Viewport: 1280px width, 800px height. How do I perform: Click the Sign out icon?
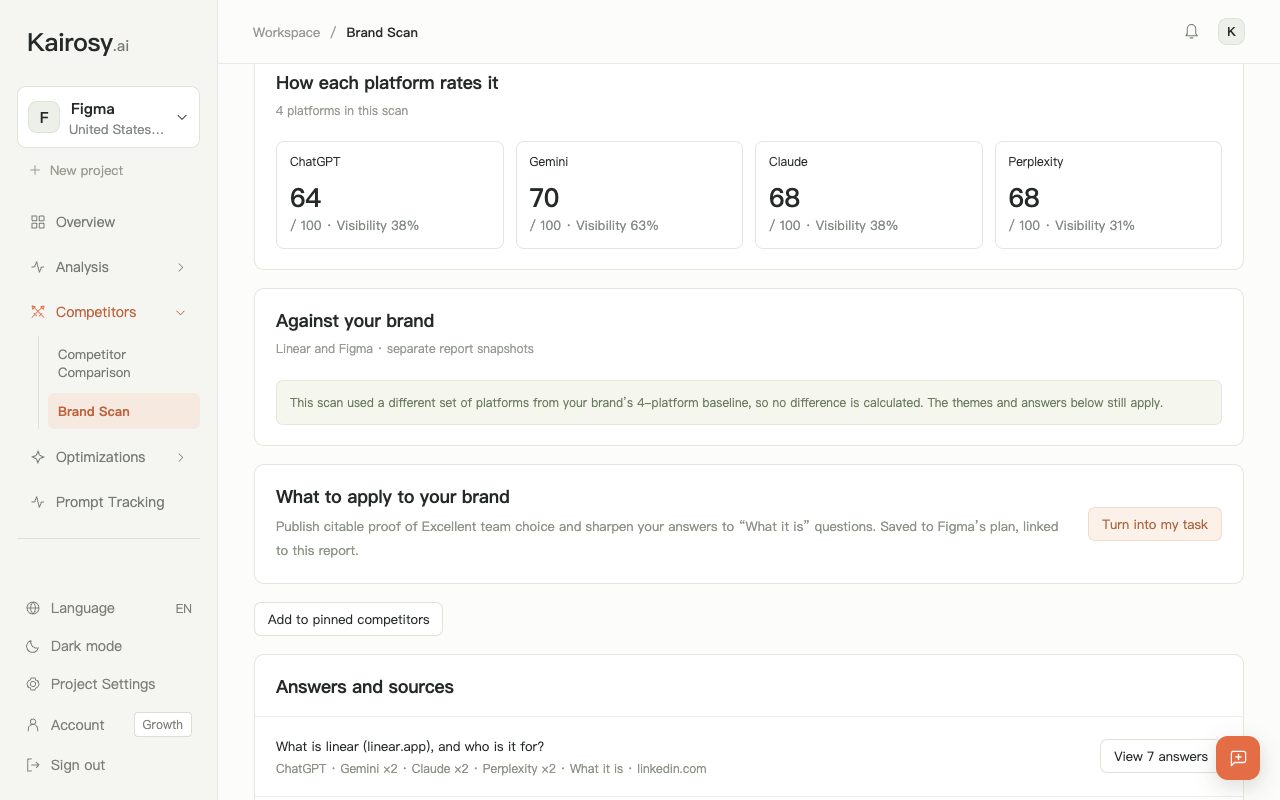coord(33,765)
